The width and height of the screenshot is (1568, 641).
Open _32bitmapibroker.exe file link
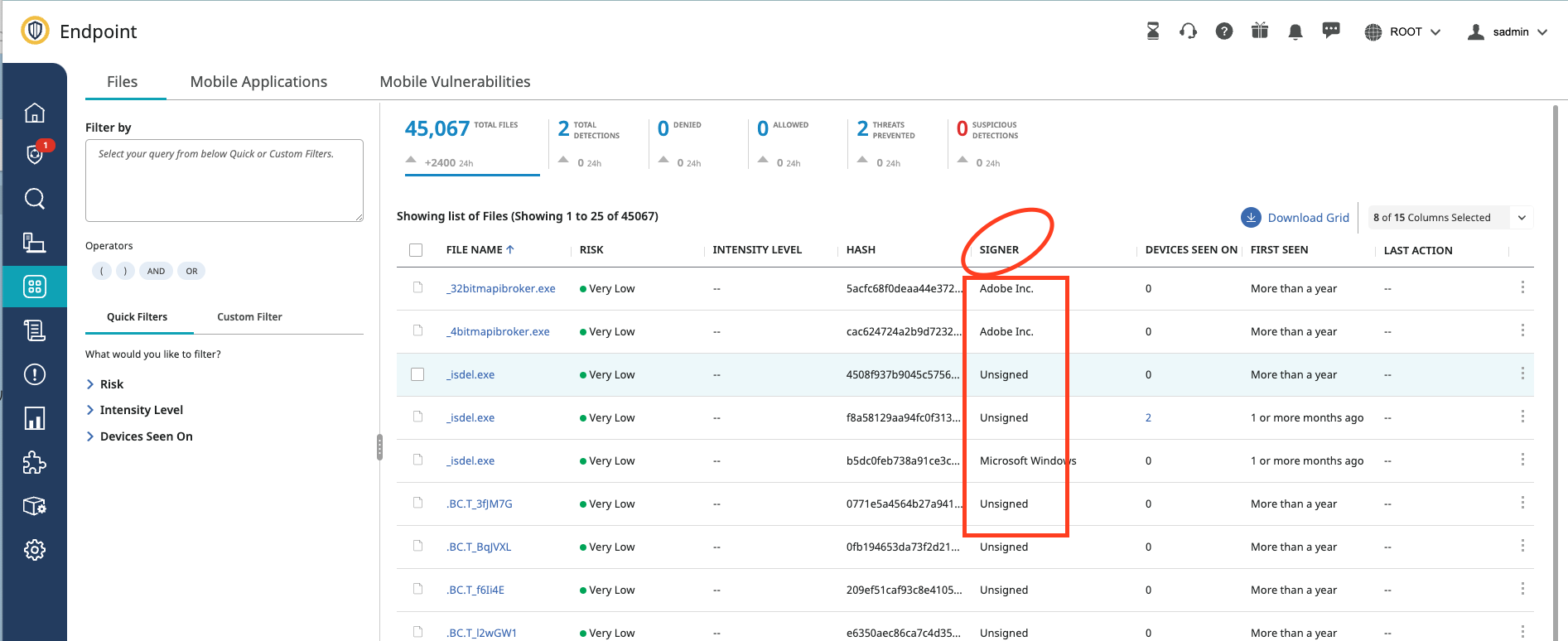[x=501, y=289]
